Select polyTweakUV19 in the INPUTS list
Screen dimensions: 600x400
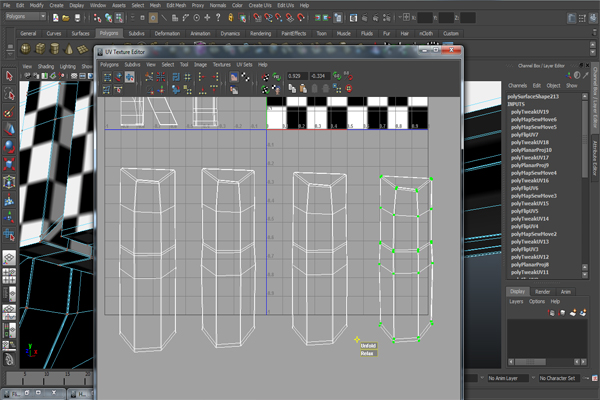tap(530, 112)
